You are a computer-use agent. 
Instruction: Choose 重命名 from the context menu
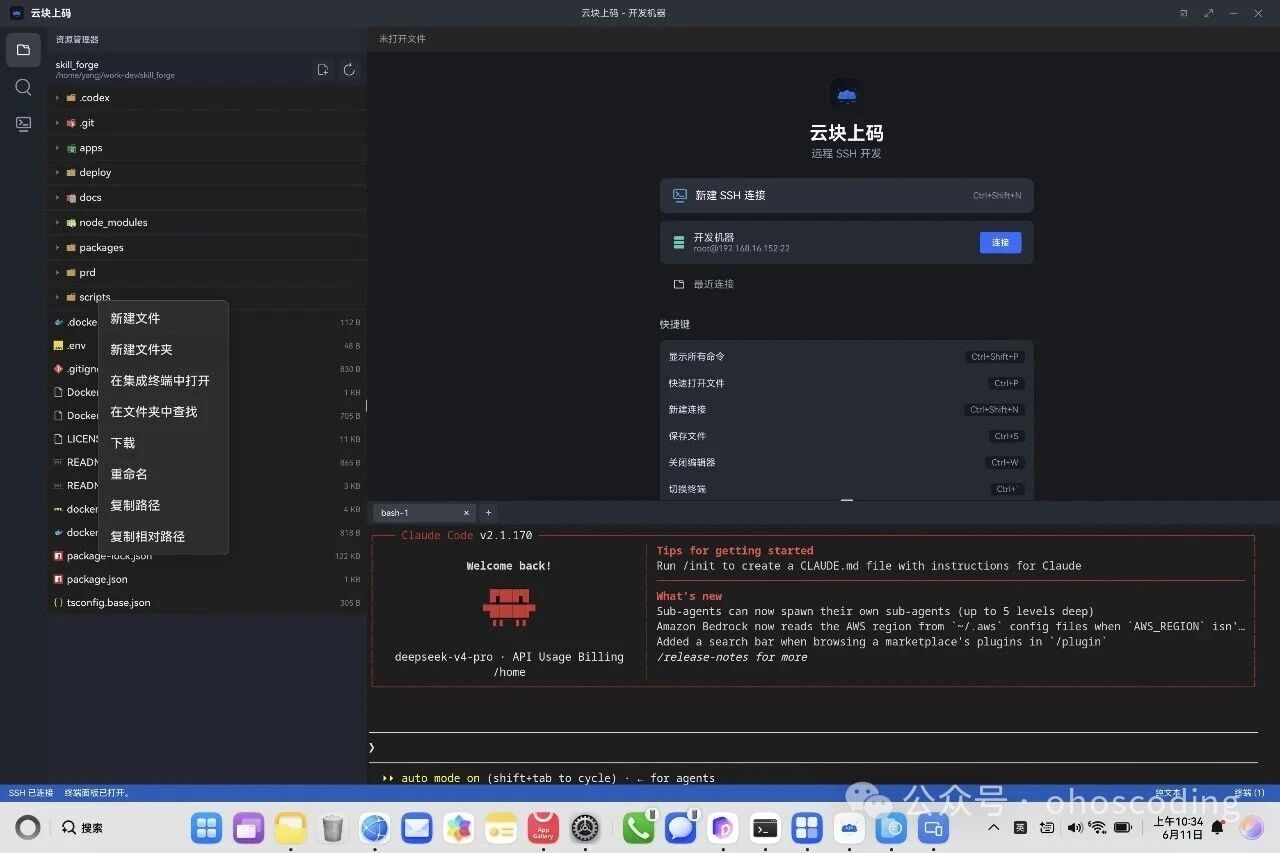click(163, 474)
